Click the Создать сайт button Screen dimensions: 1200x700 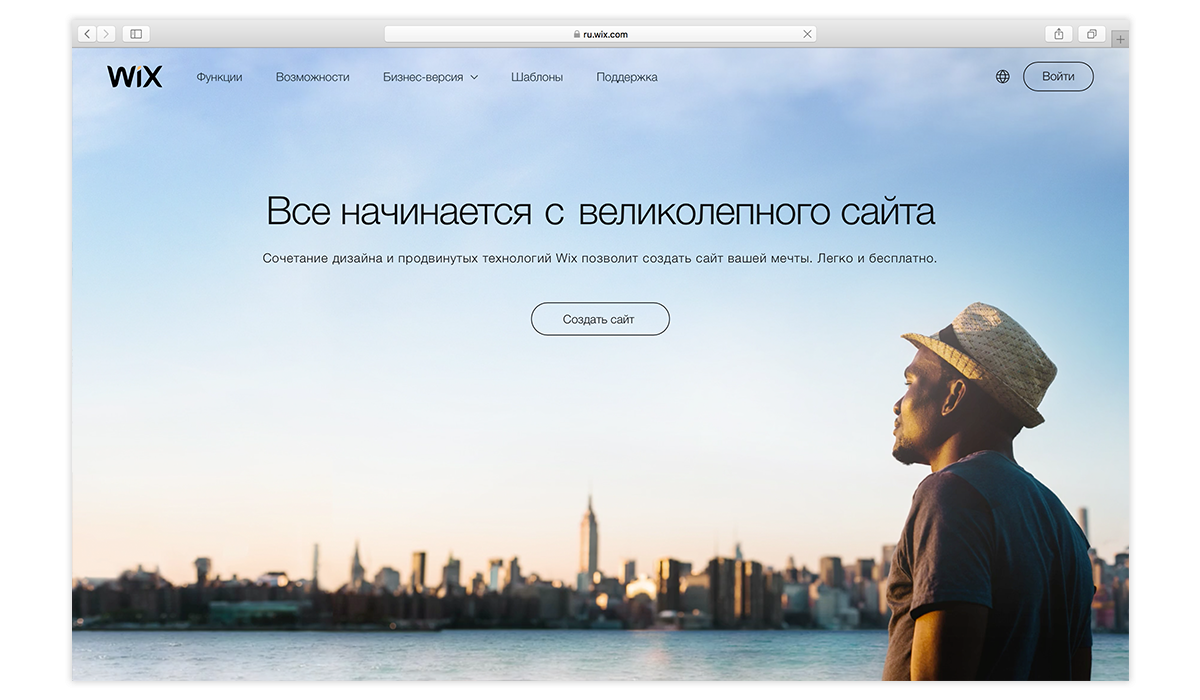[x=600, y=319]
